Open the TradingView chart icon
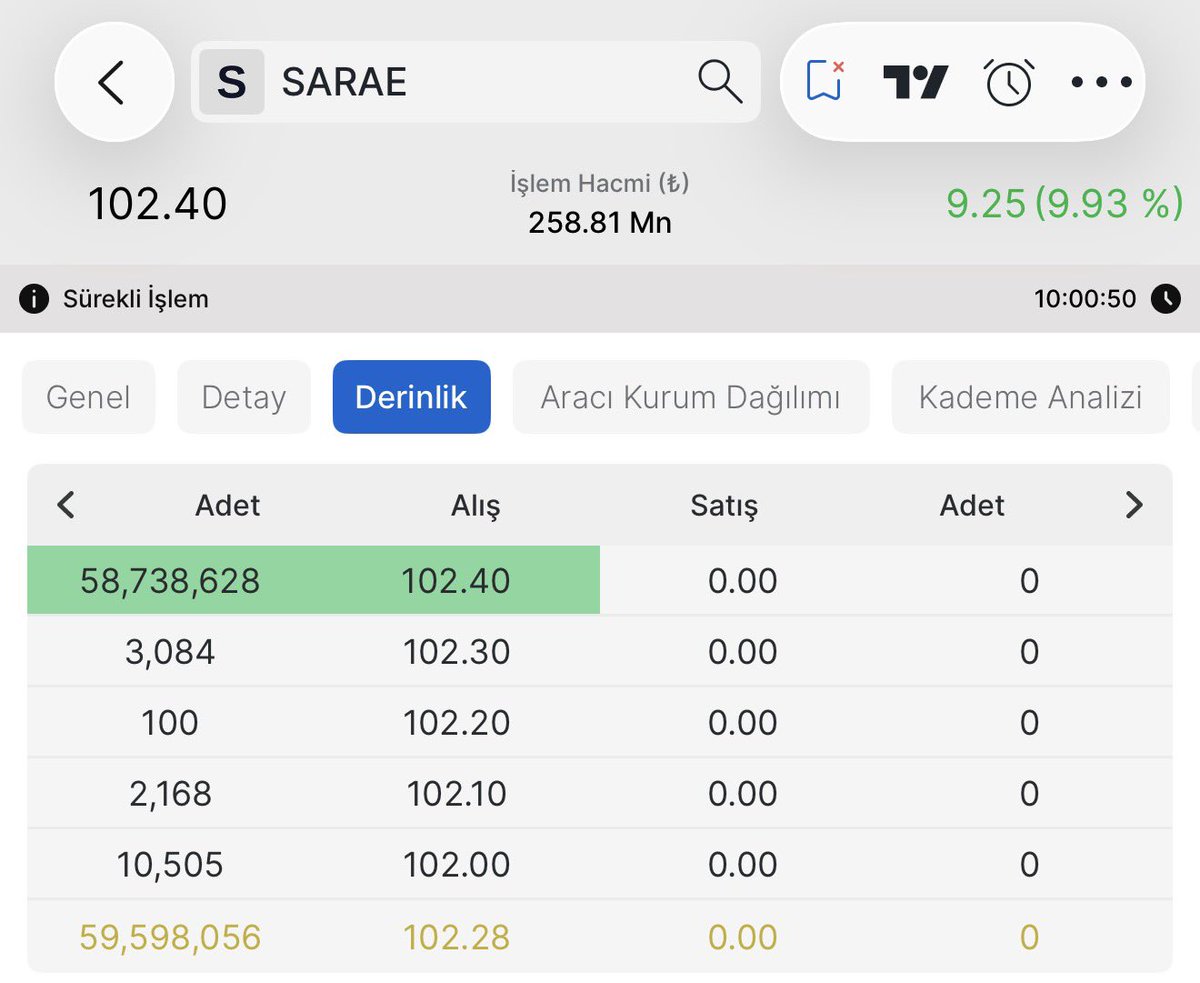This screenshot has height=983, width=1200. [x=915, y=82]
